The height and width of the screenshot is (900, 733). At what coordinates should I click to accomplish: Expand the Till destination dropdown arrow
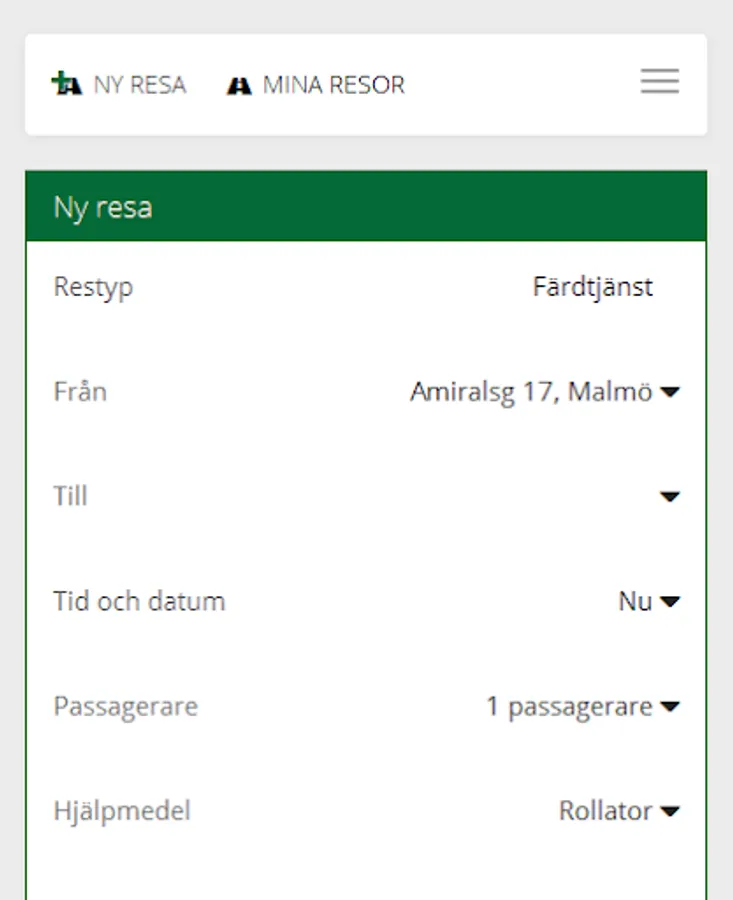click(x=670, y=497)
